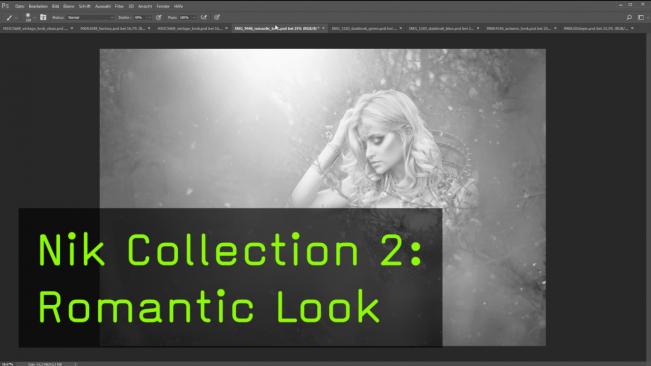
Task: Open the brush size preset picker
Action: (x=28, y=17)
